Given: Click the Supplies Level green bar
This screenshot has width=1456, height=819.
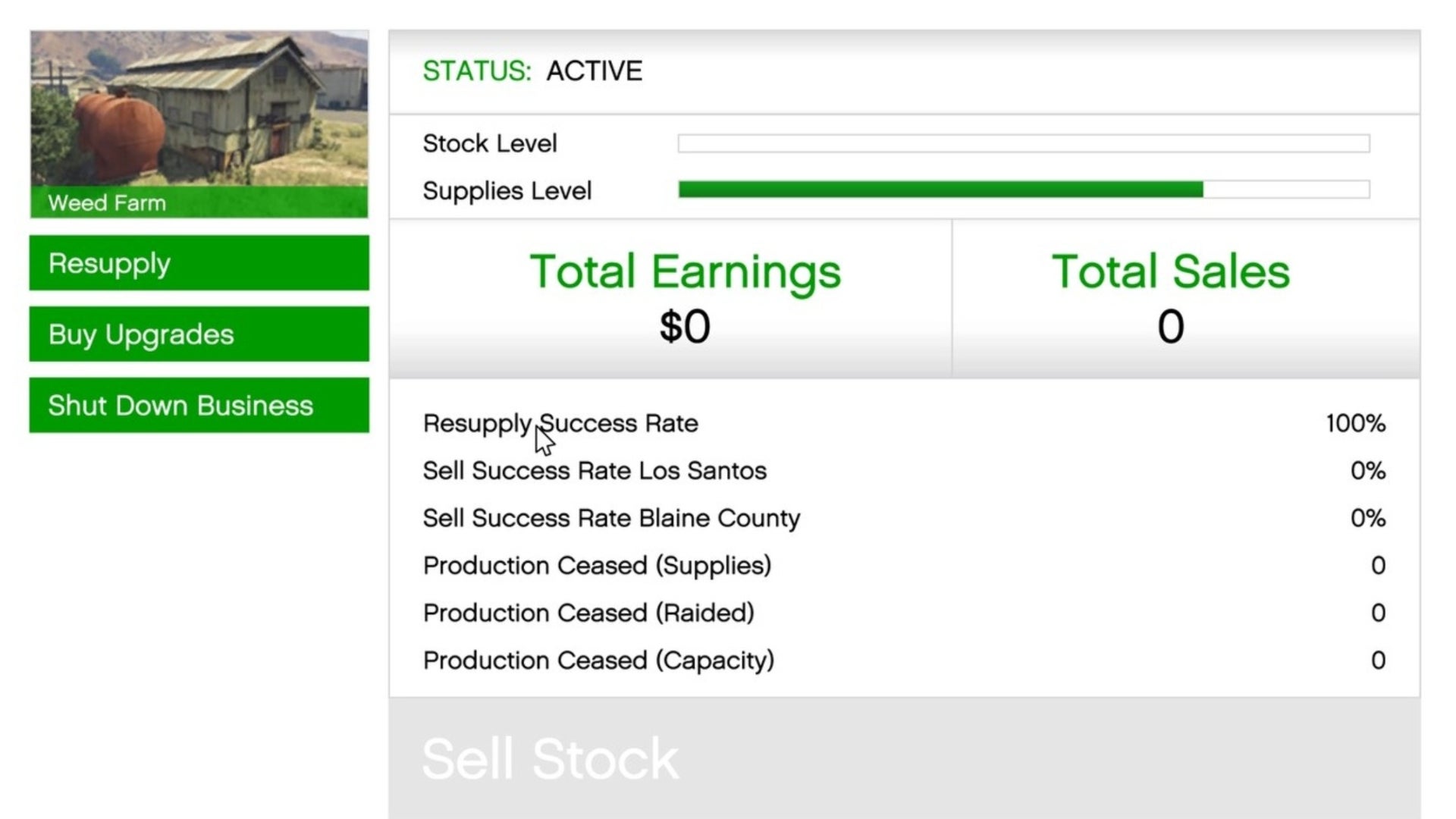Looking at the screenshot, I should pos(940,190).
